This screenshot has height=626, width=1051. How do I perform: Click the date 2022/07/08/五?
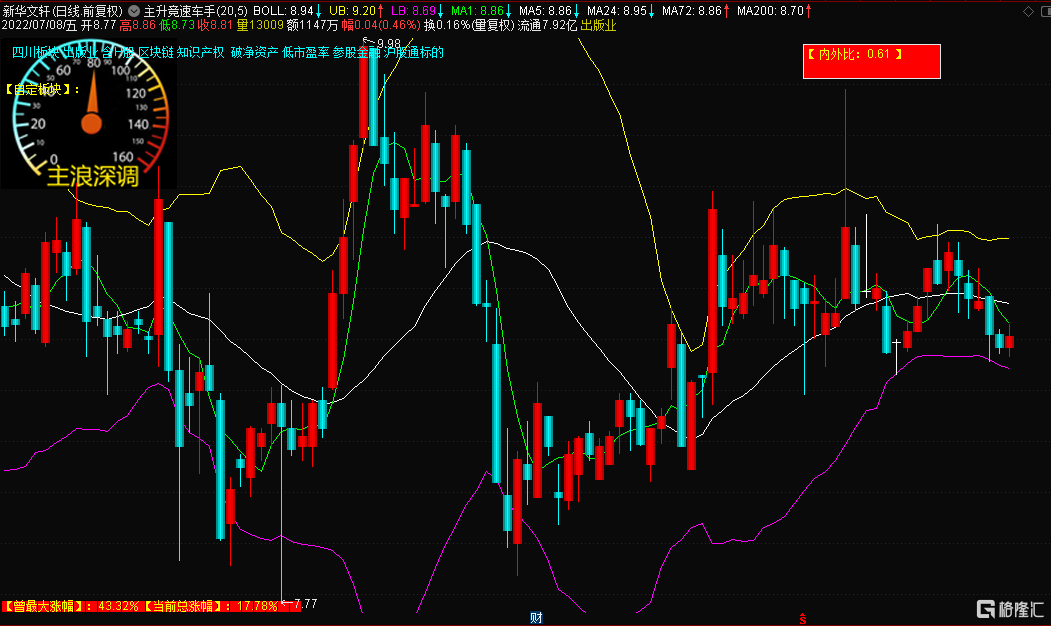point(40,25)
